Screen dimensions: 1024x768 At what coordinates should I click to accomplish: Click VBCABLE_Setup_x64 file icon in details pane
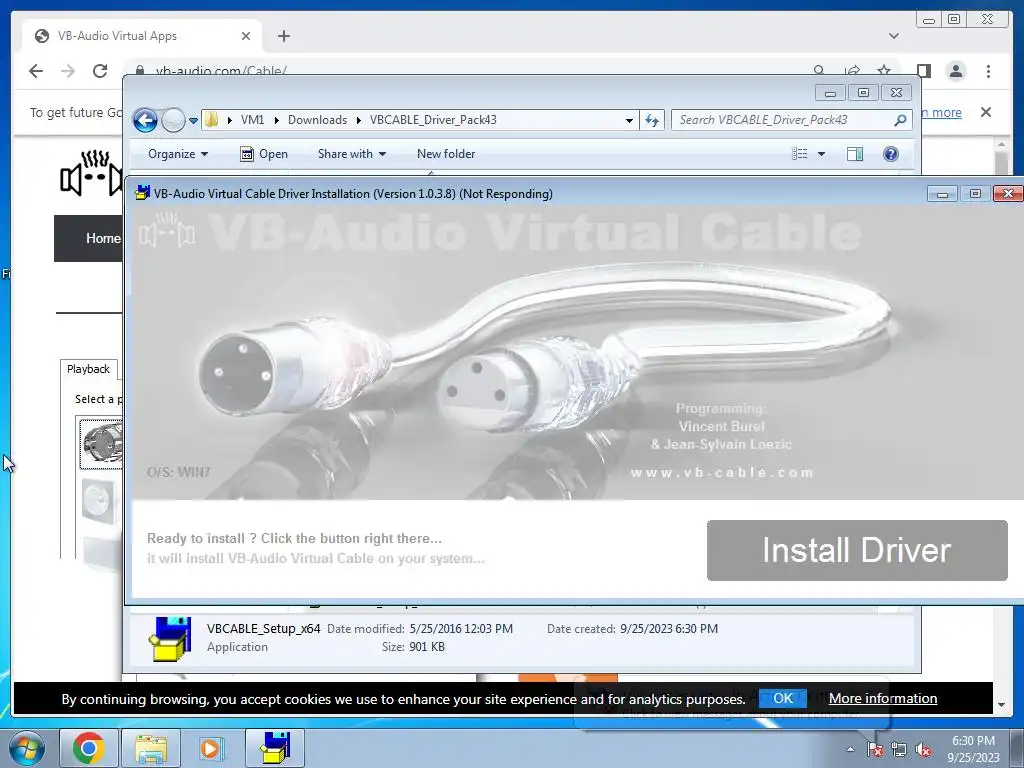point(170,639)
